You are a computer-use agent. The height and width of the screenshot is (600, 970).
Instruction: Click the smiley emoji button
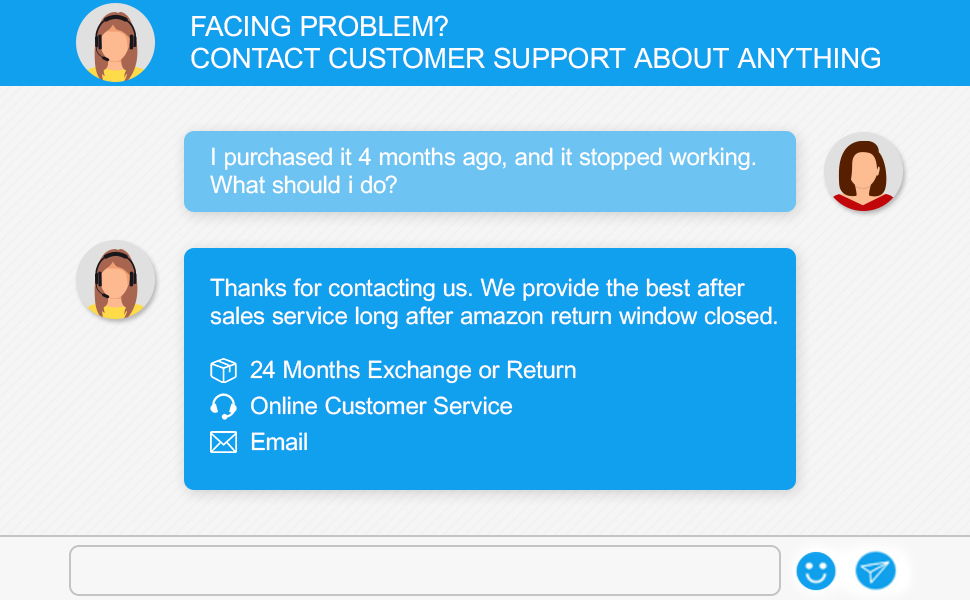[815, 571]
